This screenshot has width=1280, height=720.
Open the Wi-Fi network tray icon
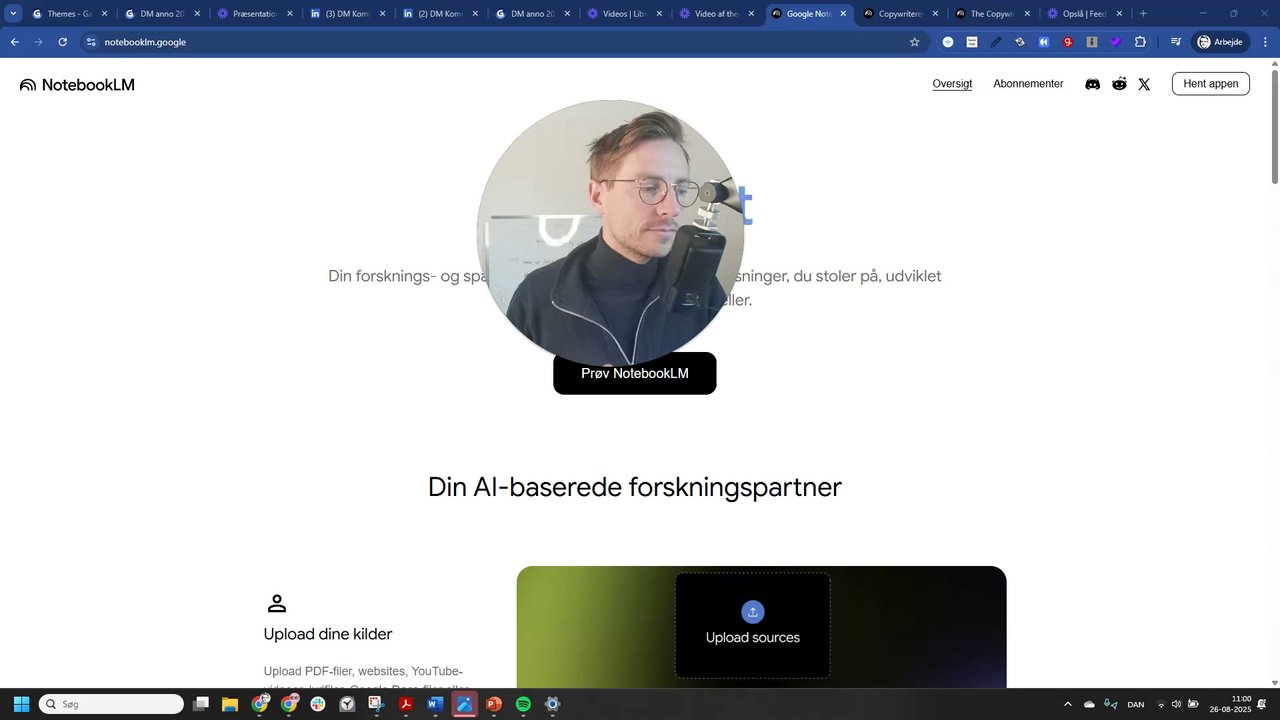pos(1161,704)
